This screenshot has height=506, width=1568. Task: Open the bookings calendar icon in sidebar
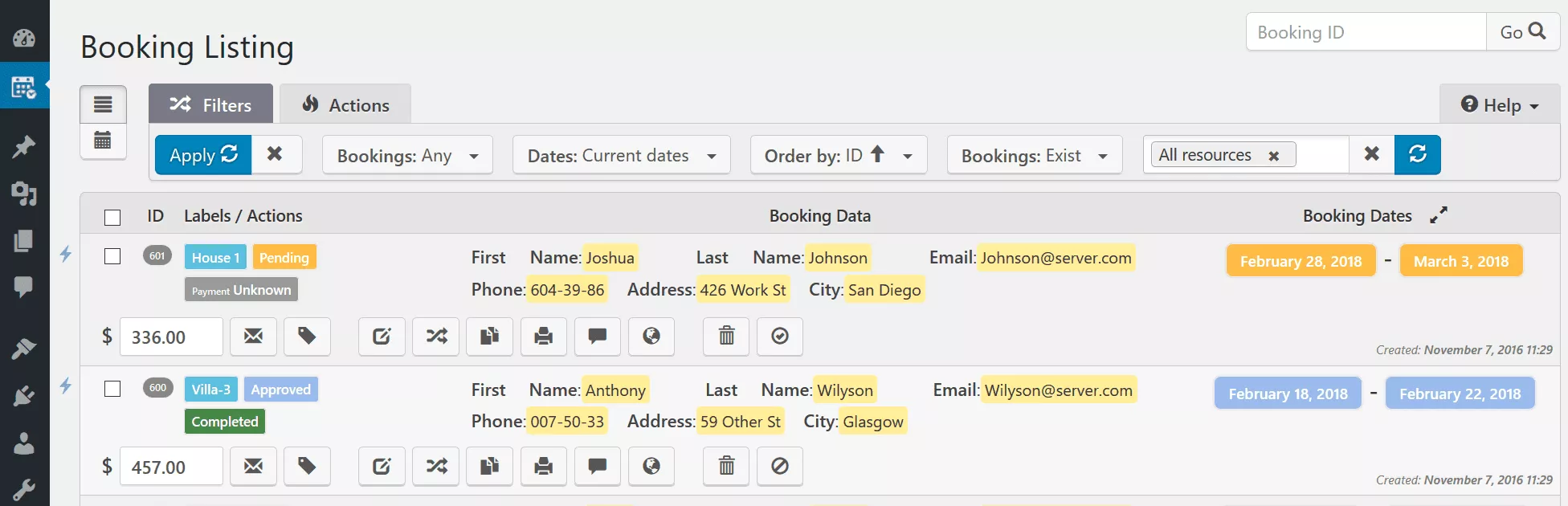tap(24, 87)
